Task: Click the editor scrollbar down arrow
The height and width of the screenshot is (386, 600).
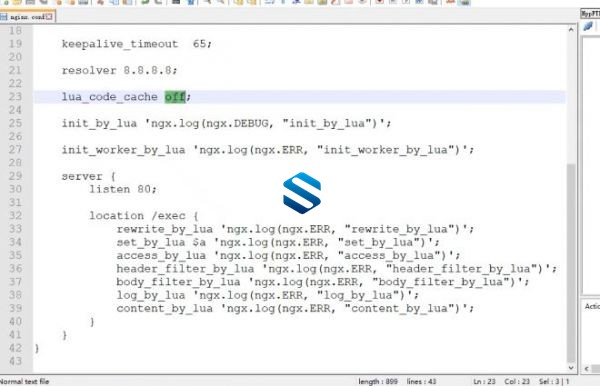Action: [571, 368]
